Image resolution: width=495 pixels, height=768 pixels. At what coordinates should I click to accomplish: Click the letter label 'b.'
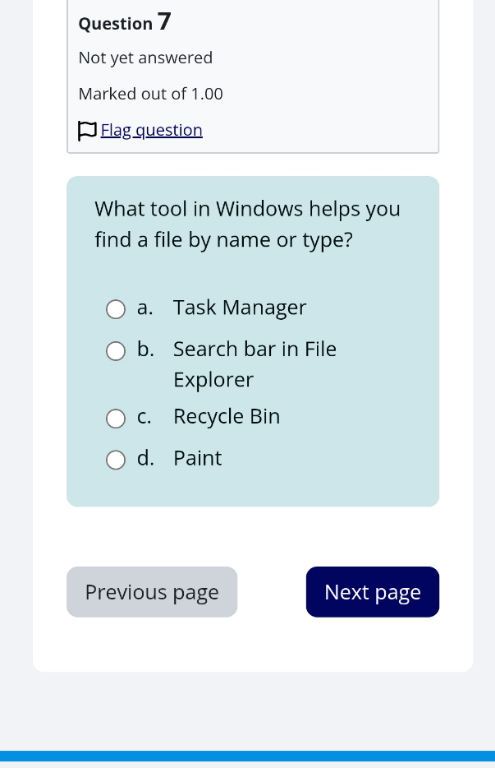[145, 349]
